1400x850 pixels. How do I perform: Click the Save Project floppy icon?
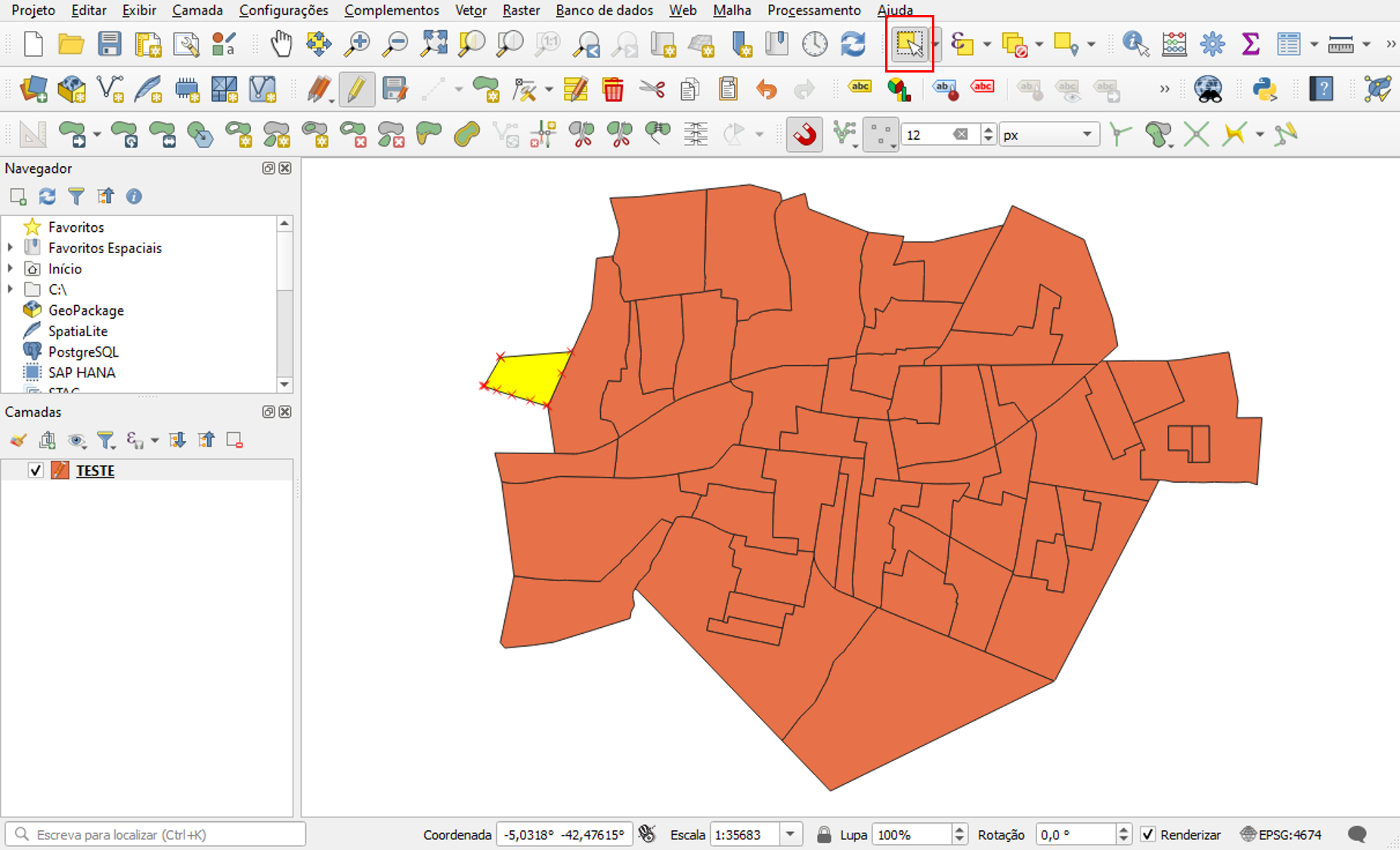tap(110, 45)
